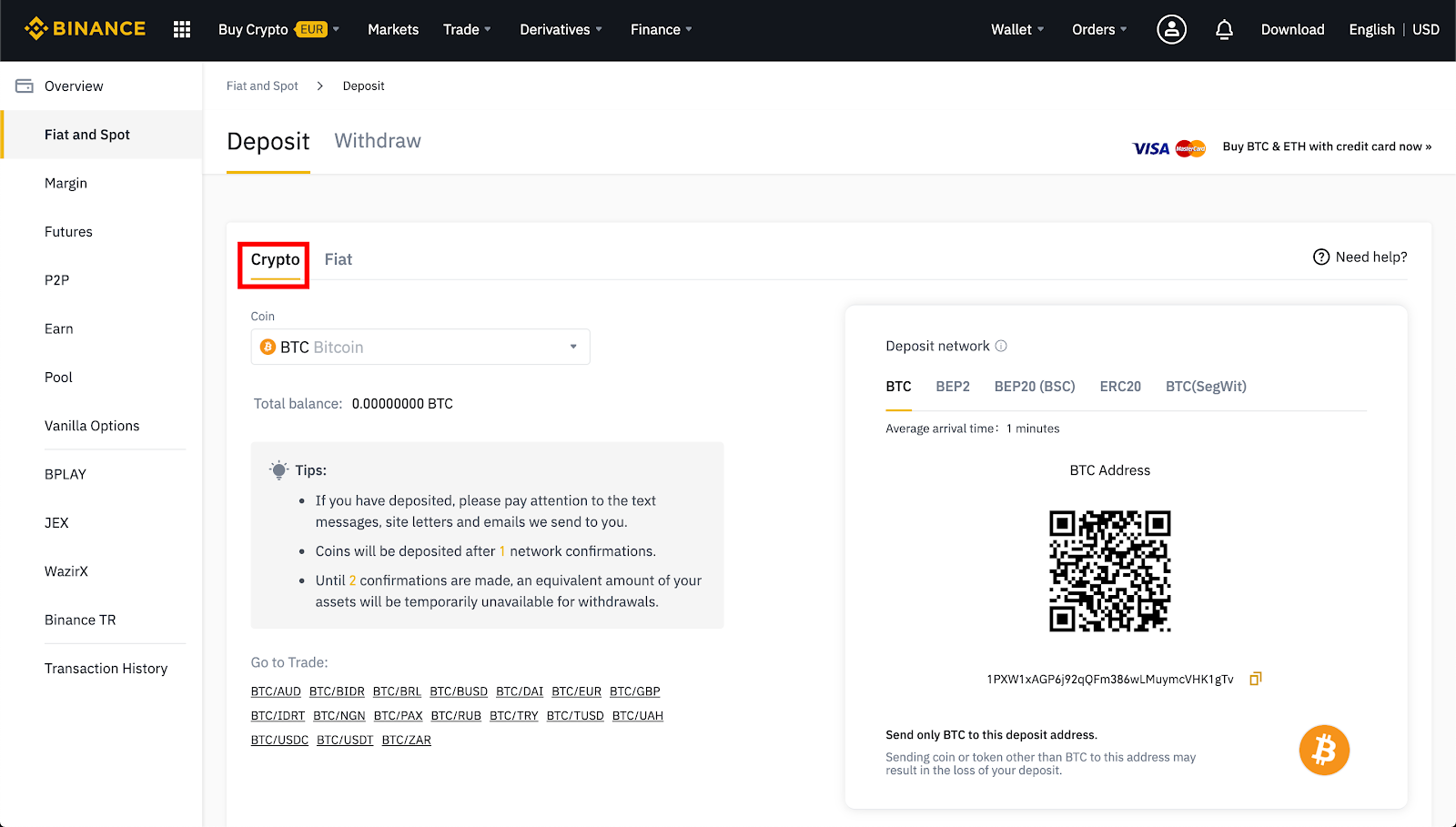Open Transaction History in the sidebar

[106, 669]
